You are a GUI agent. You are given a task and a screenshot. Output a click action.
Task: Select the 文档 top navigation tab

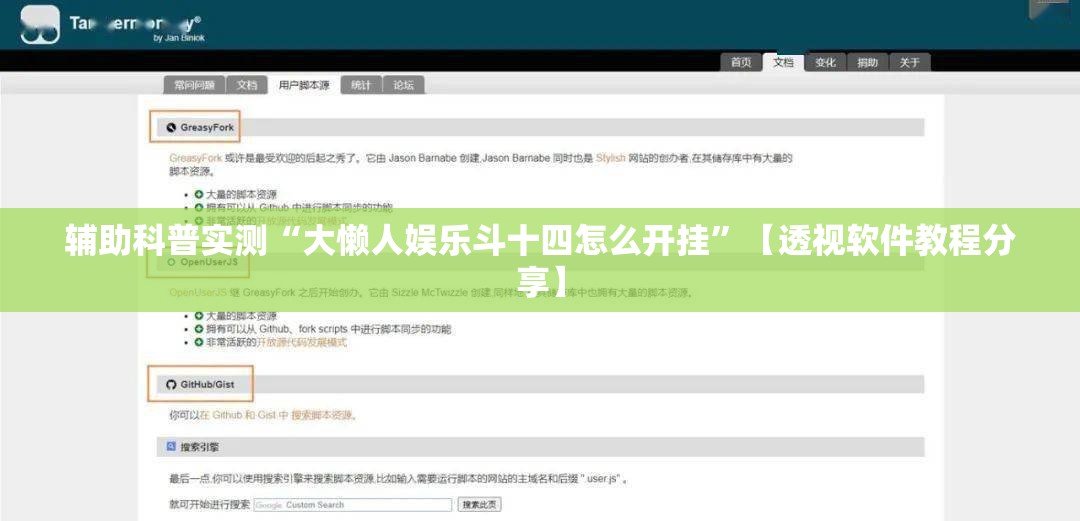[x=783, y=63]
